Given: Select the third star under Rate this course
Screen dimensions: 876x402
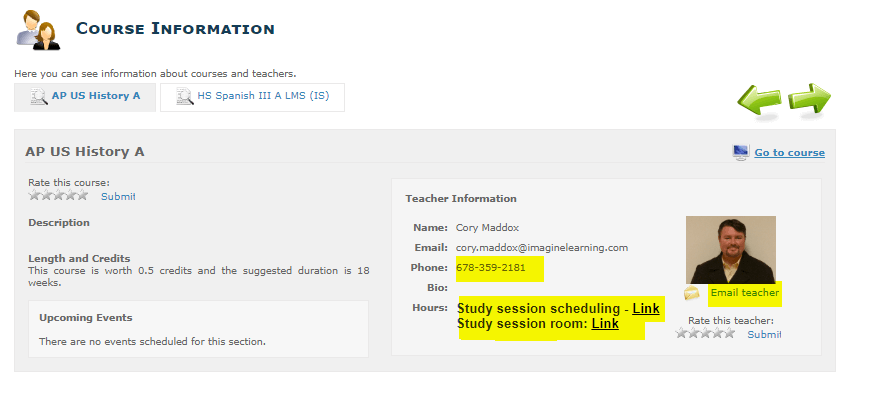Looking at the screenshot, I should (59, 195).
